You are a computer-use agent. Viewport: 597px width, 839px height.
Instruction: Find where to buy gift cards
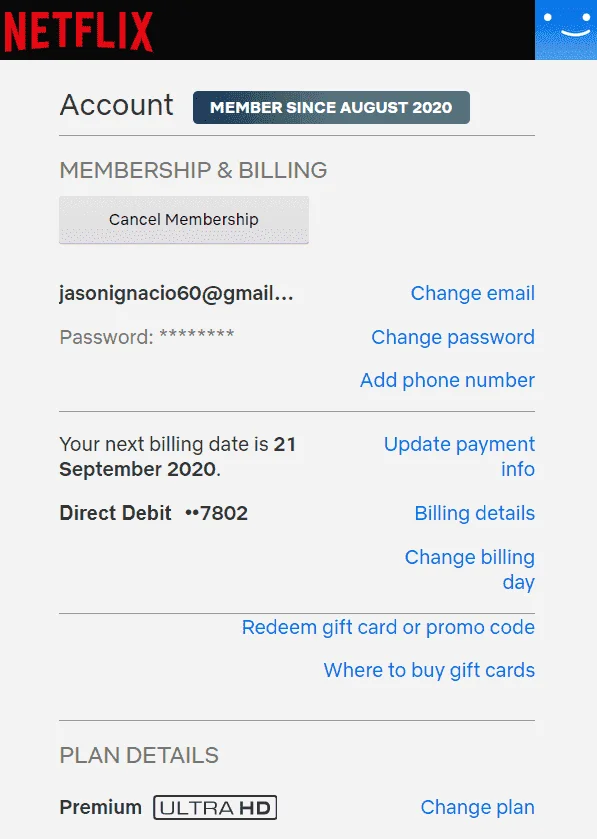click(x=429, y=670)
